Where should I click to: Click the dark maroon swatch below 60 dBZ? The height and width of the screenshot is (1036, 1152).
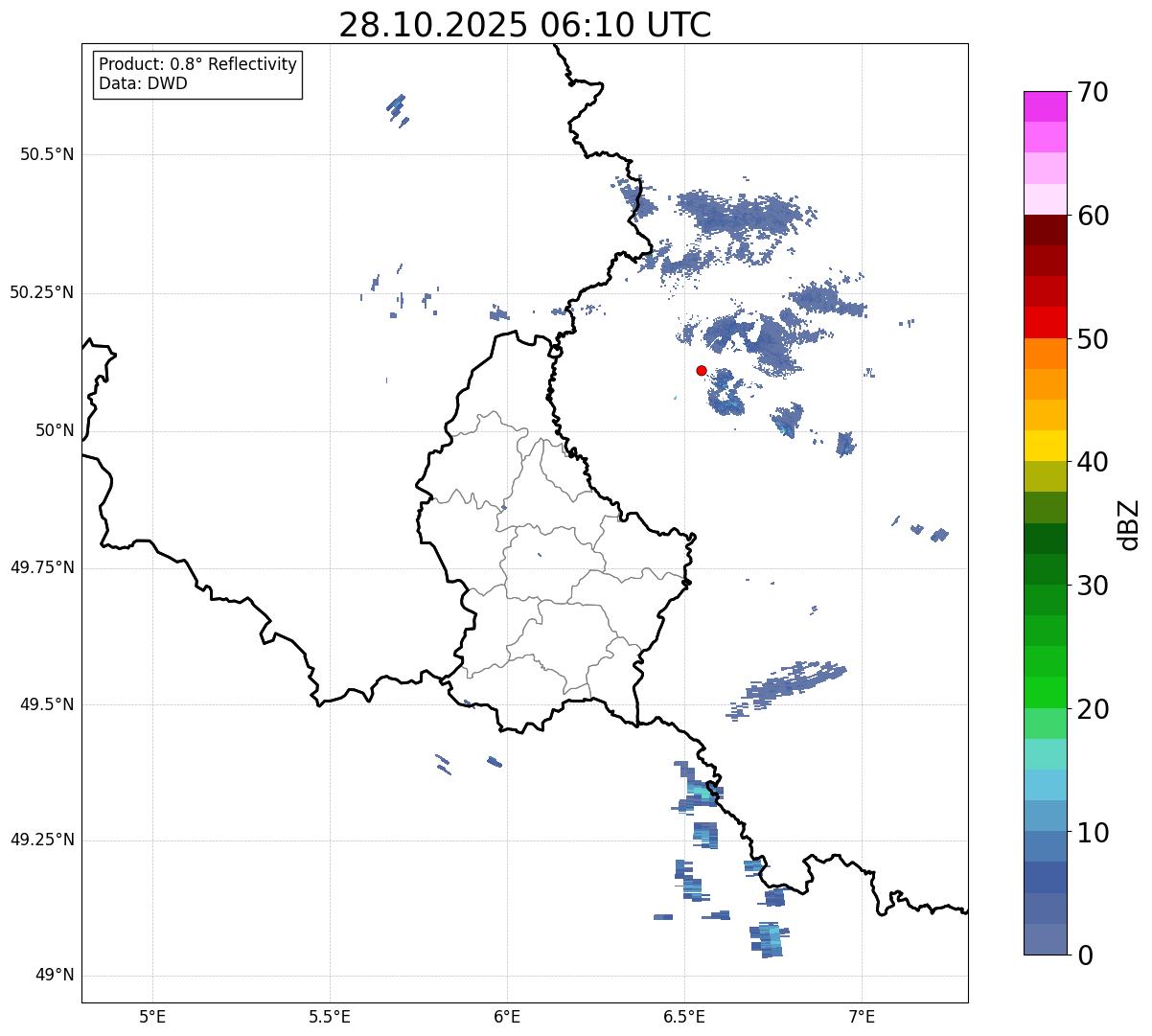1046,230
